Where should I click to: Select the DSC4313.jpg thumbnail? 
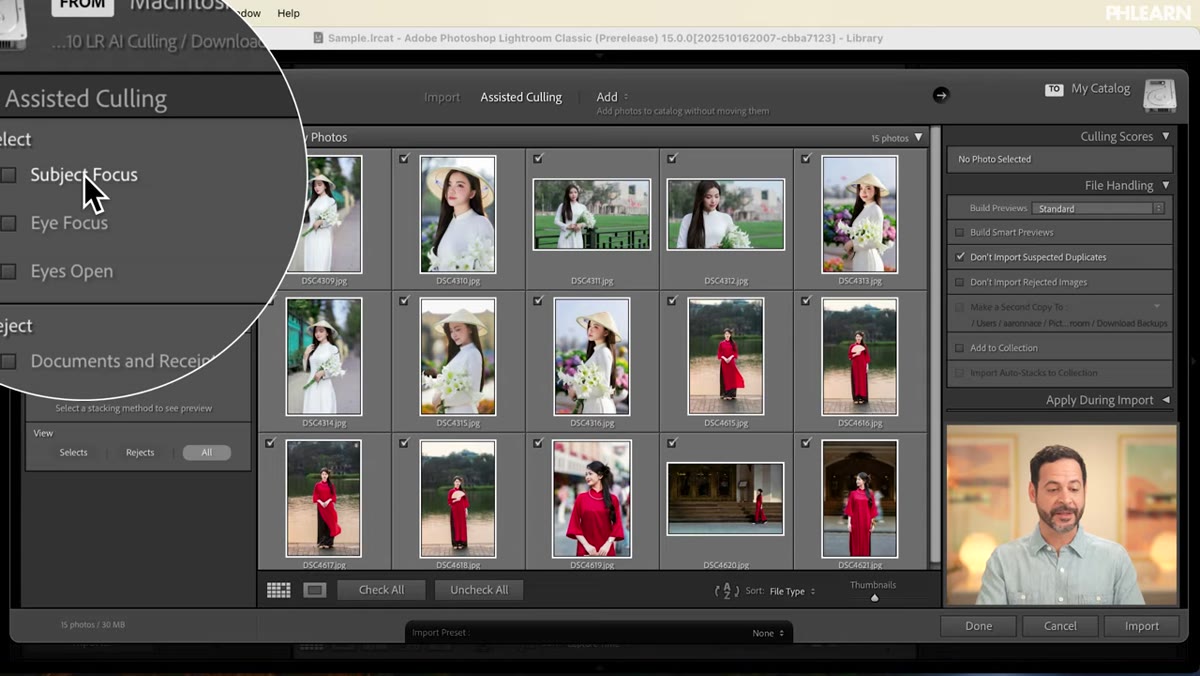860,214
